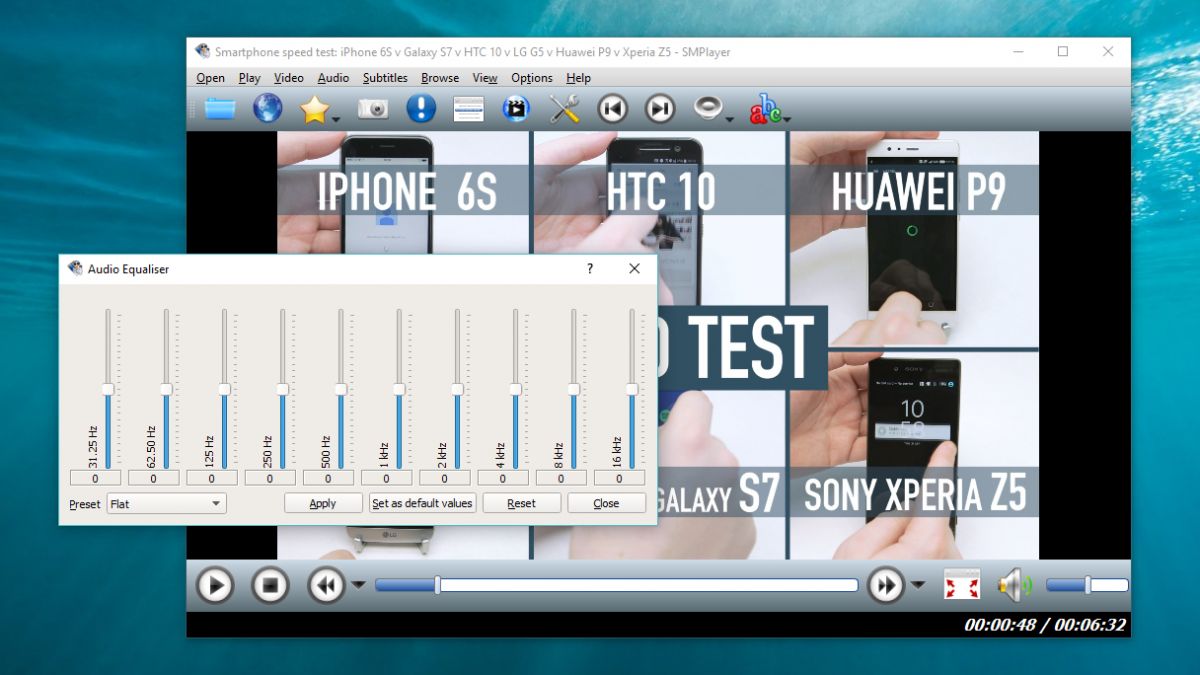This screenshot has width=1200, height=675.
Task: Click the 8 kHz equaliser slider handle
Action: click(x=573, y=389)
